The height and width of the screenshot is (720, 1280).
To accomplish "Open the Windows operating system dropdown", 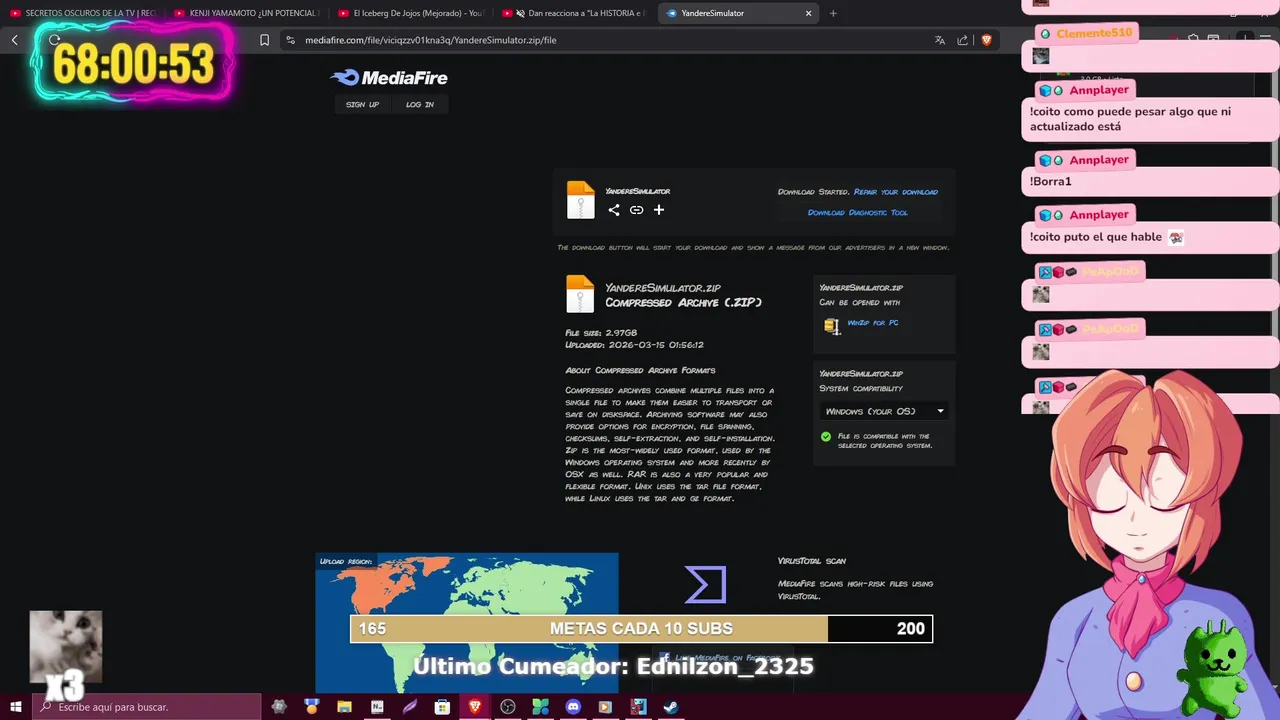I will click(x=883, y=411).
